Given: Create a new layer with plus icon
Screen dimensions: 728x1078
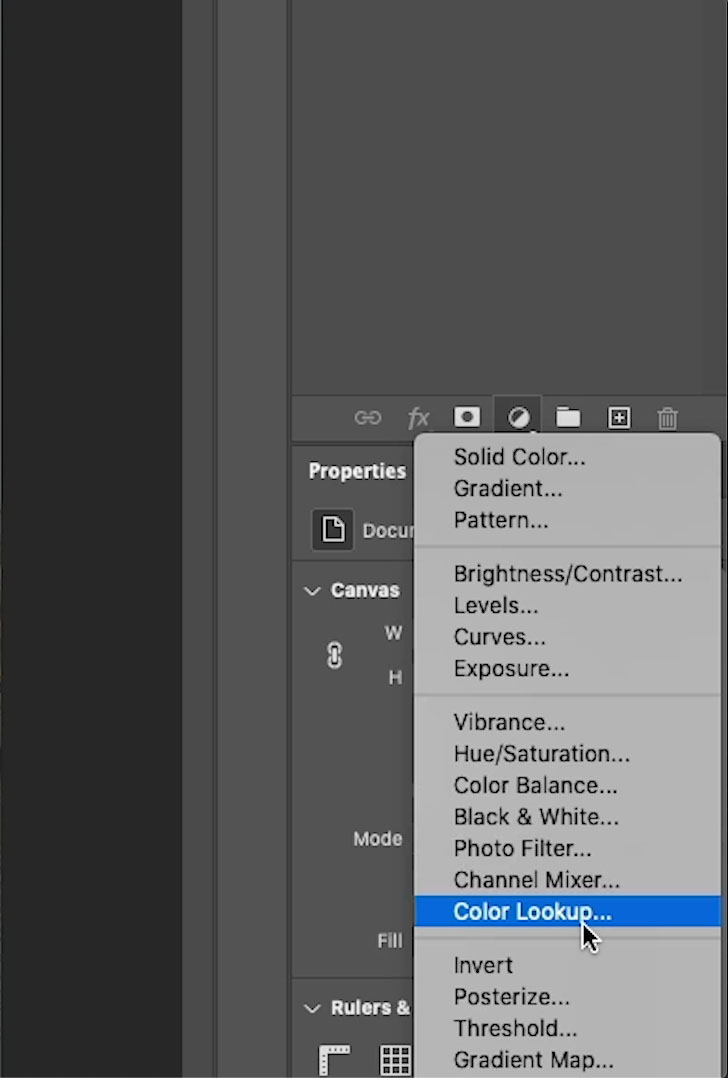Looking at the screenshot, I should (x=619, y=418).
